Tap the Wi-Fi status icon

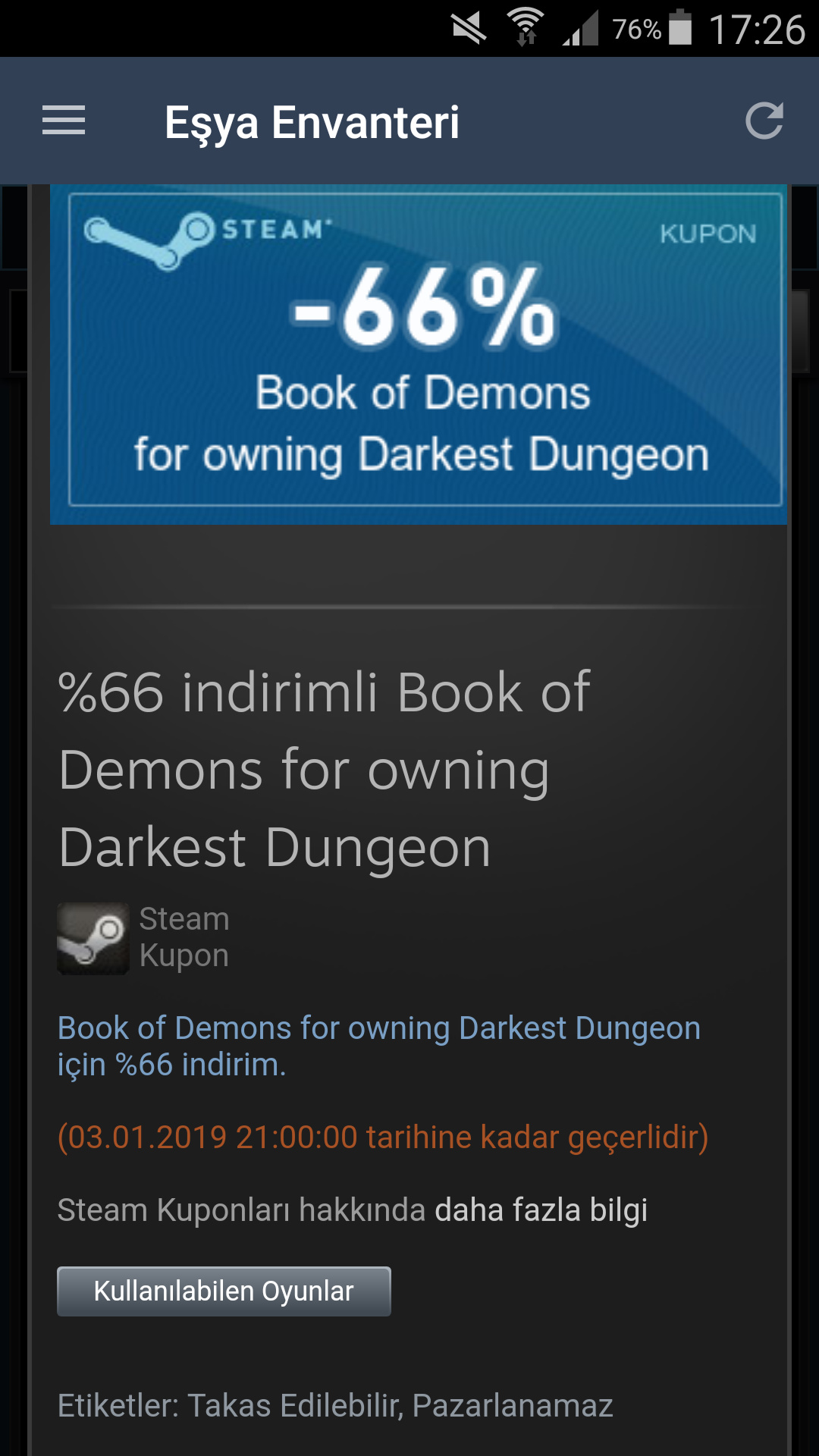pos(526,29)
